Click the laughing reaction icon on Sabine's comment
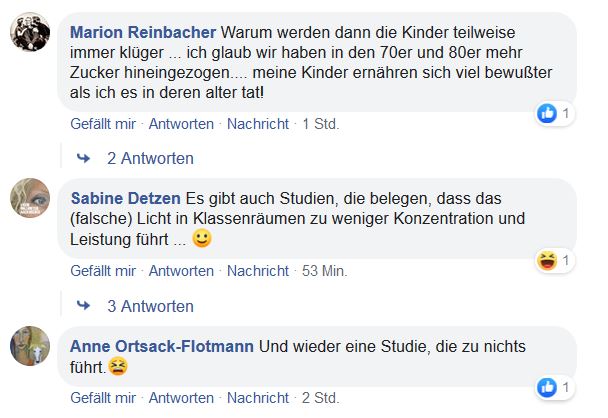Viewport: 608px width, 418px height. [547, 261]
